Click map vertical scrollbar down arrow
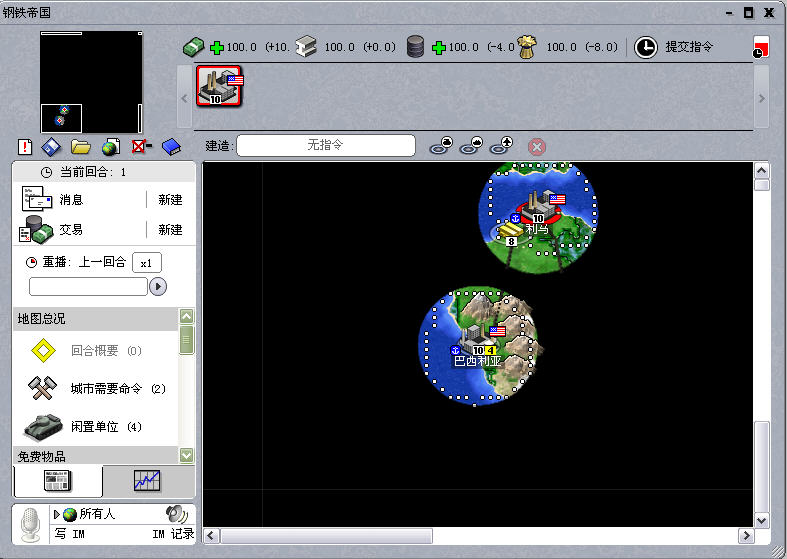 click(761, 520)
